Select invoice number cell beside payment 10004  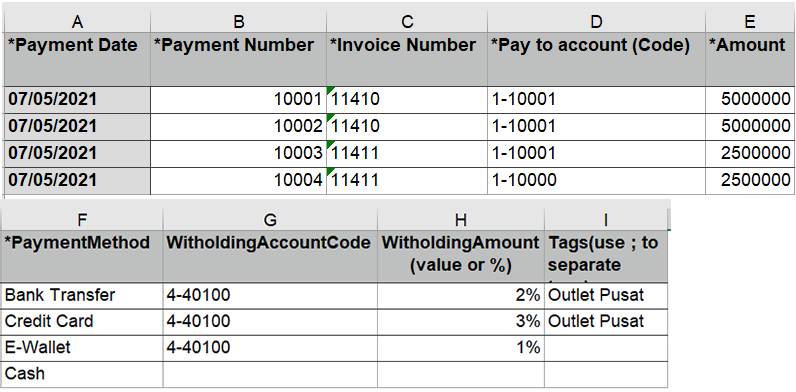coord(407,180)
